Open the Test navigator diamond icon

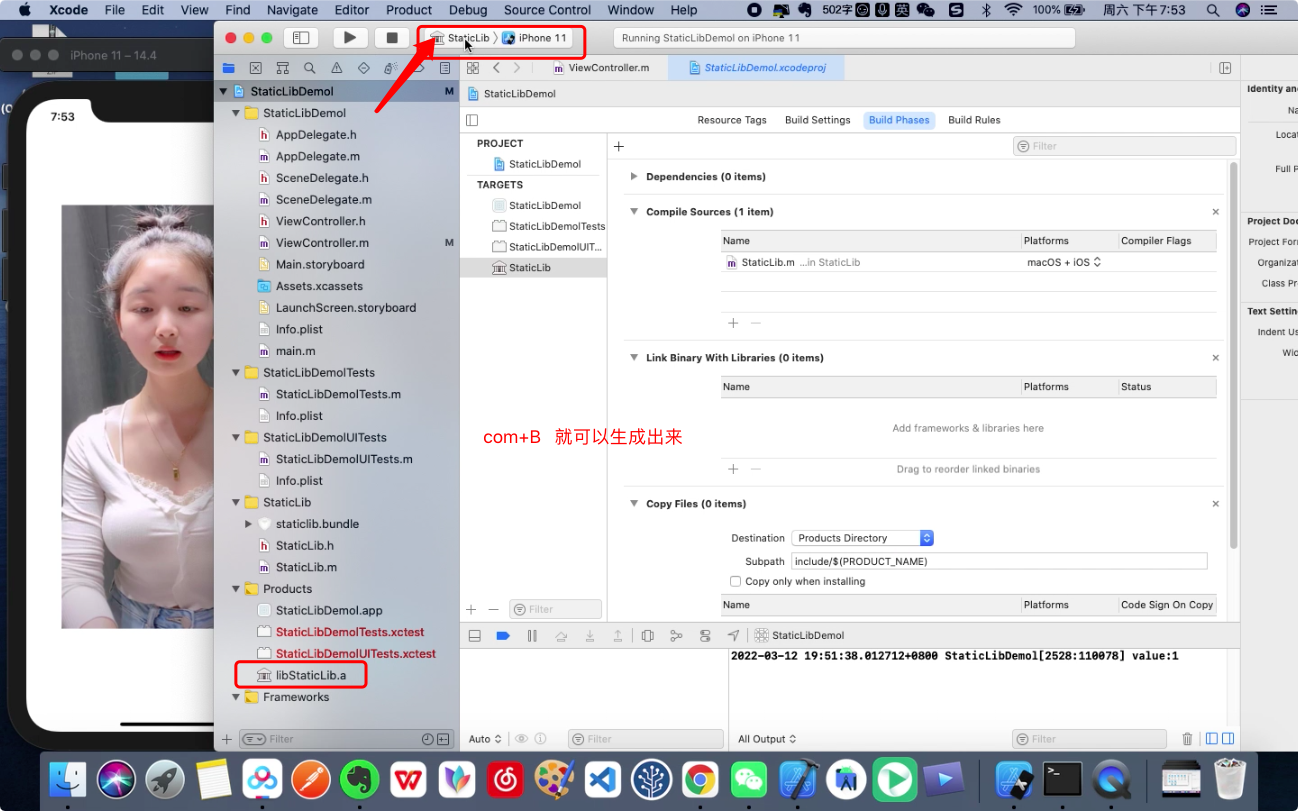tap(364, 68)
